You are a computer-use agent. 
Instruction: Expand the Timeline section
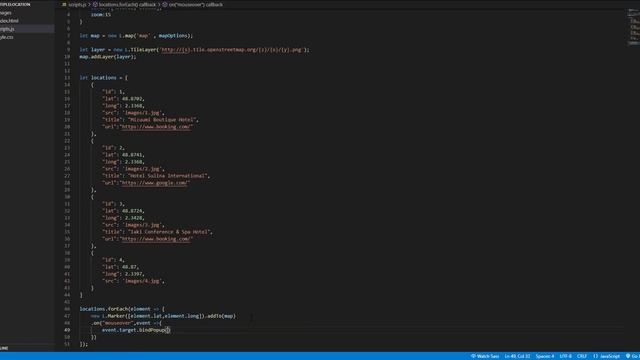coord(4,348)
